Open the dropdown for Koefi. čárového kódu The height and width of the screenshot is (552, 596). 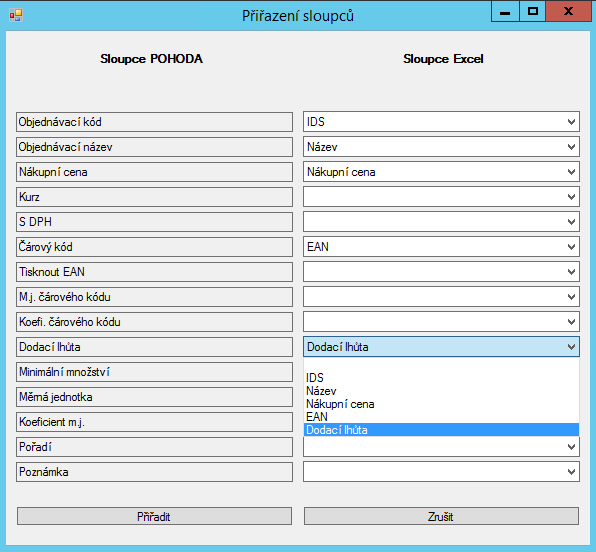click(x=441, y=322)
